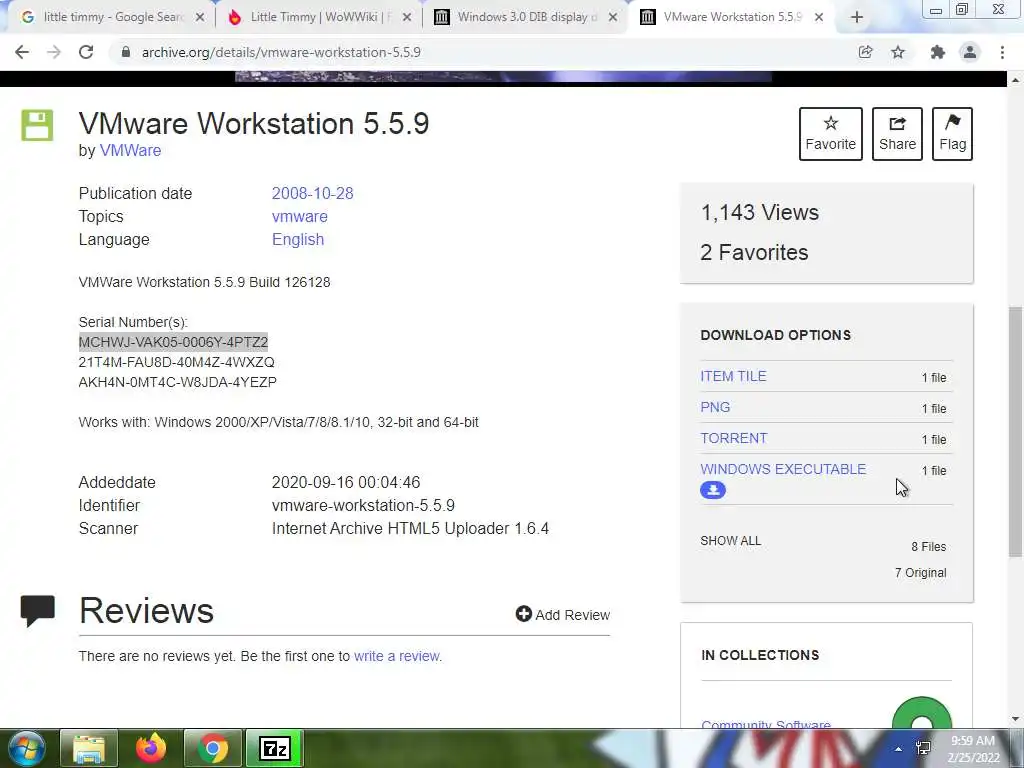The image size is (1024, 768).
Task: Open the WINDOWS EXECUTABLE download link
Action: tap(783, 469)
